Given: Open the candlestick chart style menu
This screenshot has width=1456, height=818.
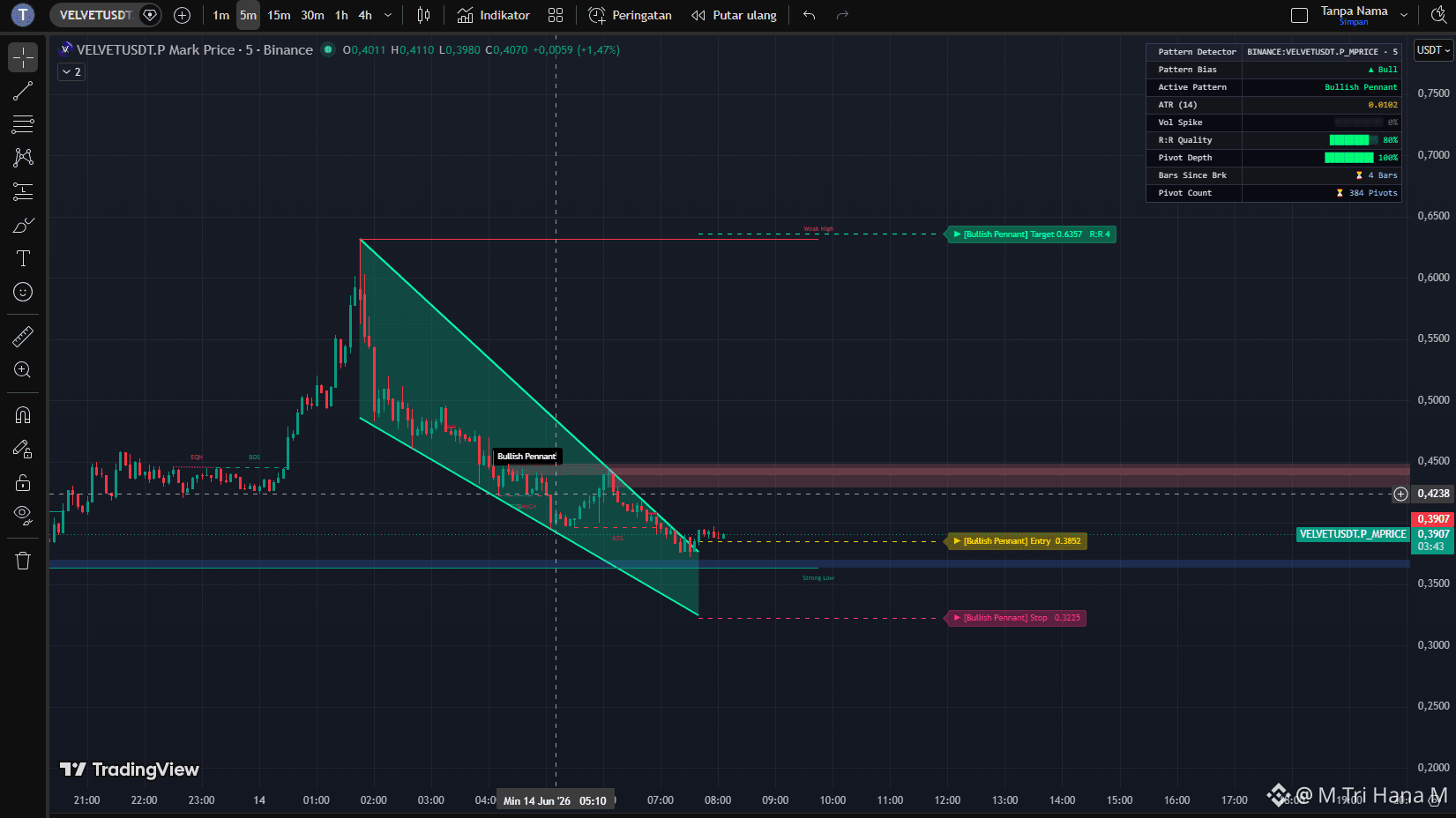Looking at the screenshot, I should coord(423,15).
